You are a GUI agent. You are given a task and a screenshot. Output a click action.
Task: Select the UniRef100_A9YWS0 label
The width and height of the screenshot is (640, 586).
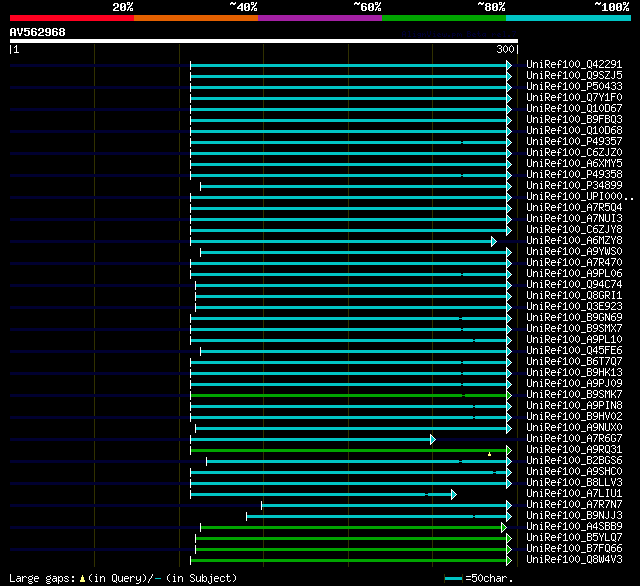point(574,252)
